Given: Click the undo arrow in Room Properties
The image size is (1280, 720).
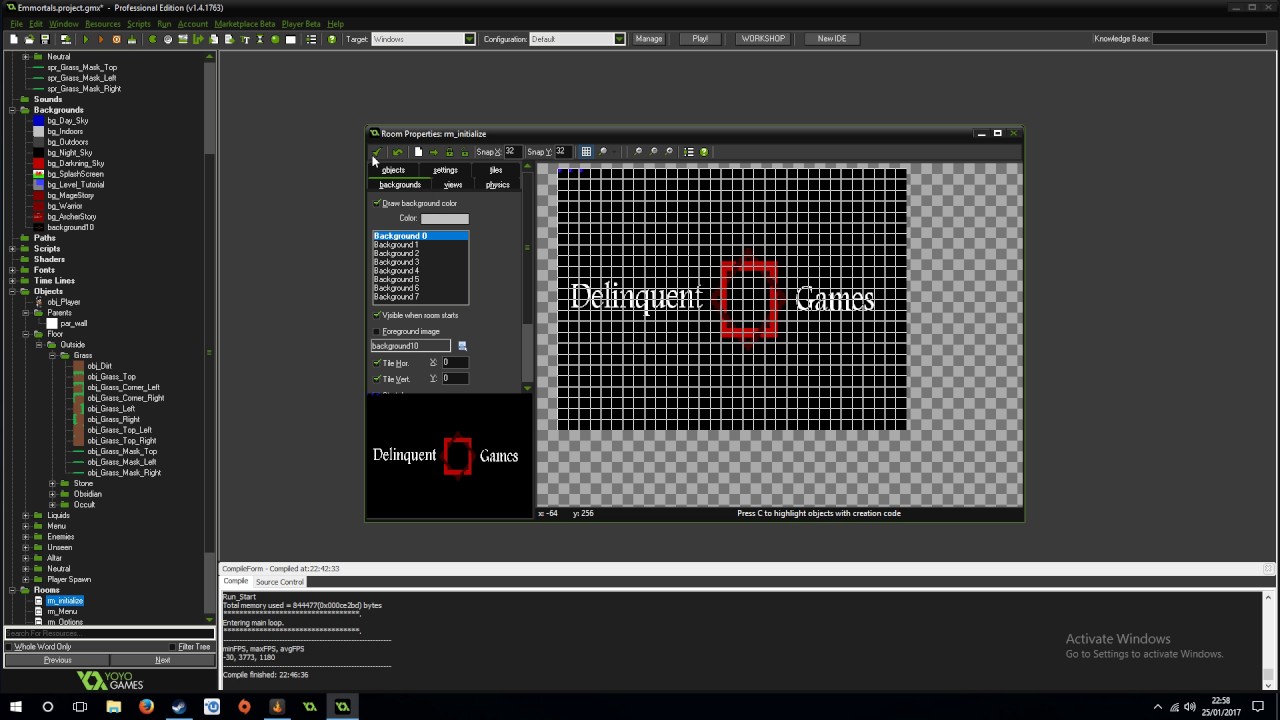Looking at the screenshot, I should (398, 152).
